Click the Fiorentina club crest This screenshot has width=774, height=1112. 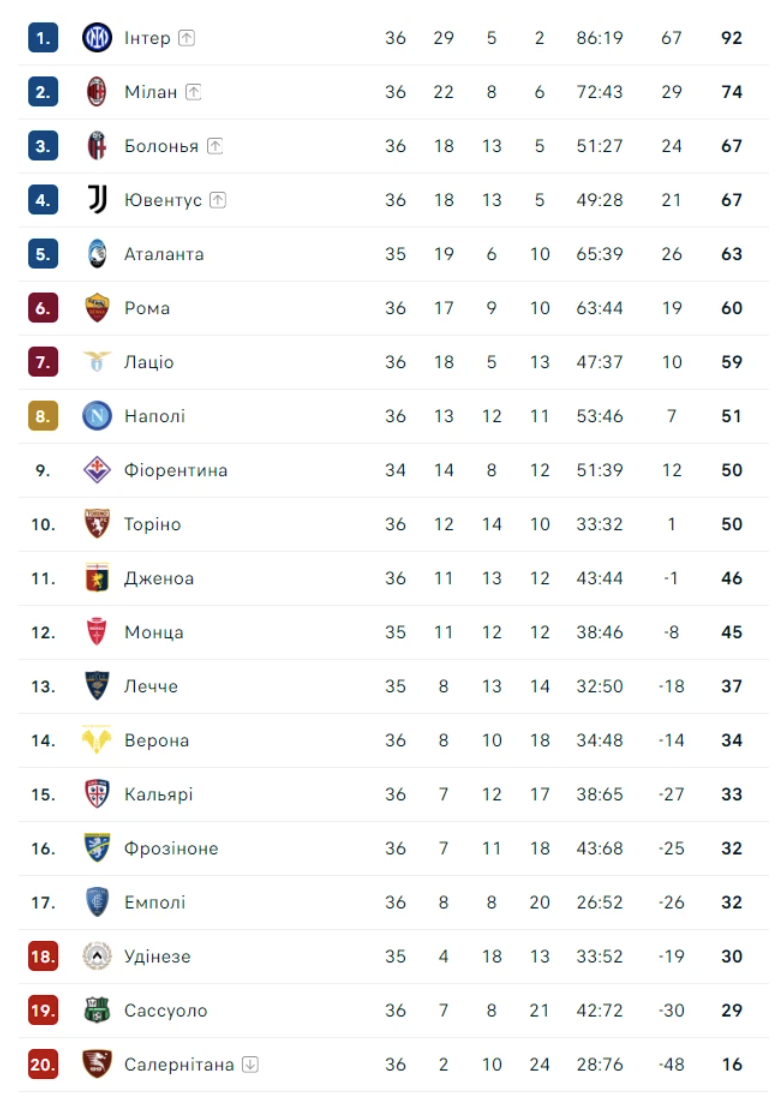tap(97, 470)
